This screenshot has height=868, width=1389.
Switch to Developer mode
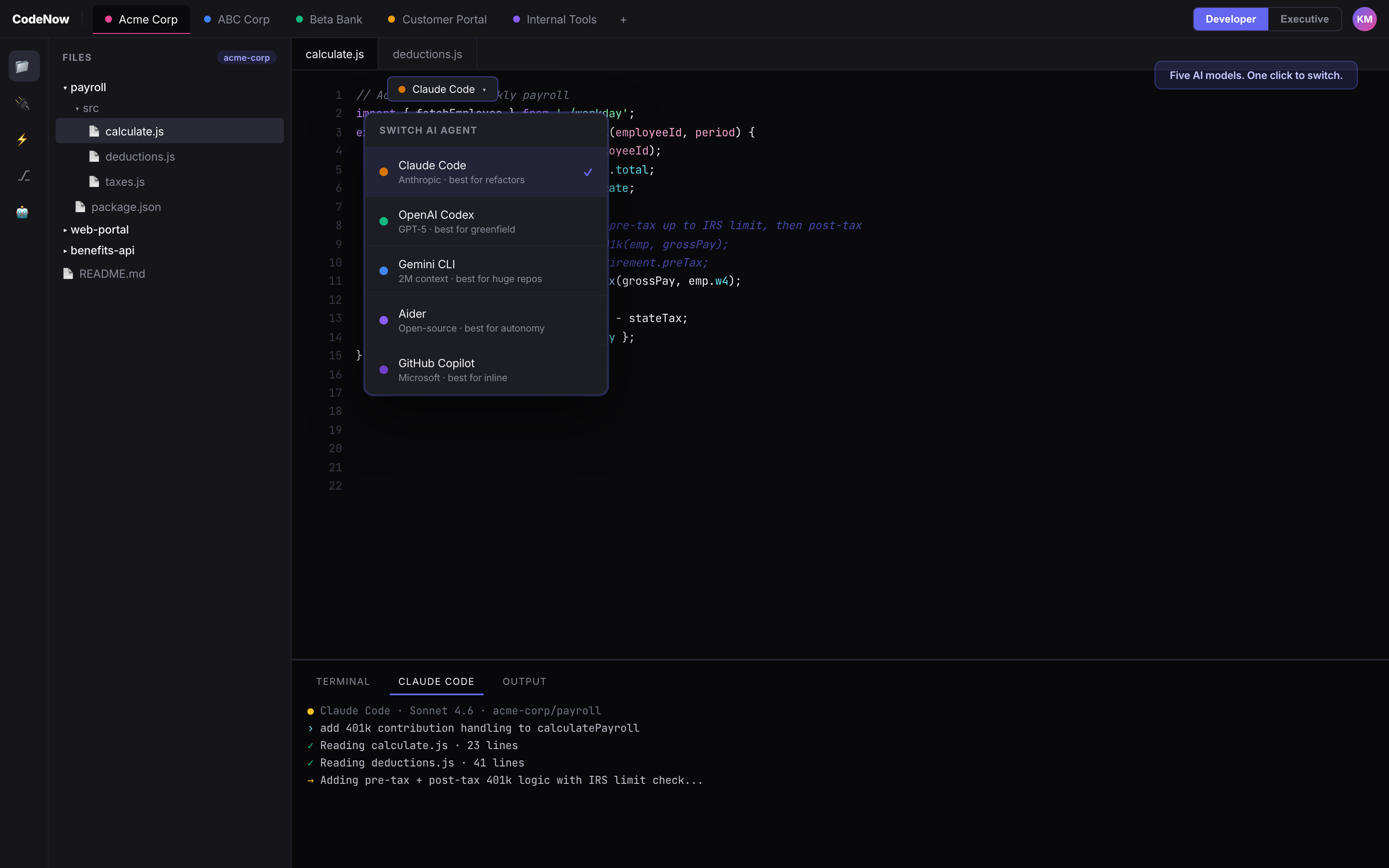(1231, 19)
